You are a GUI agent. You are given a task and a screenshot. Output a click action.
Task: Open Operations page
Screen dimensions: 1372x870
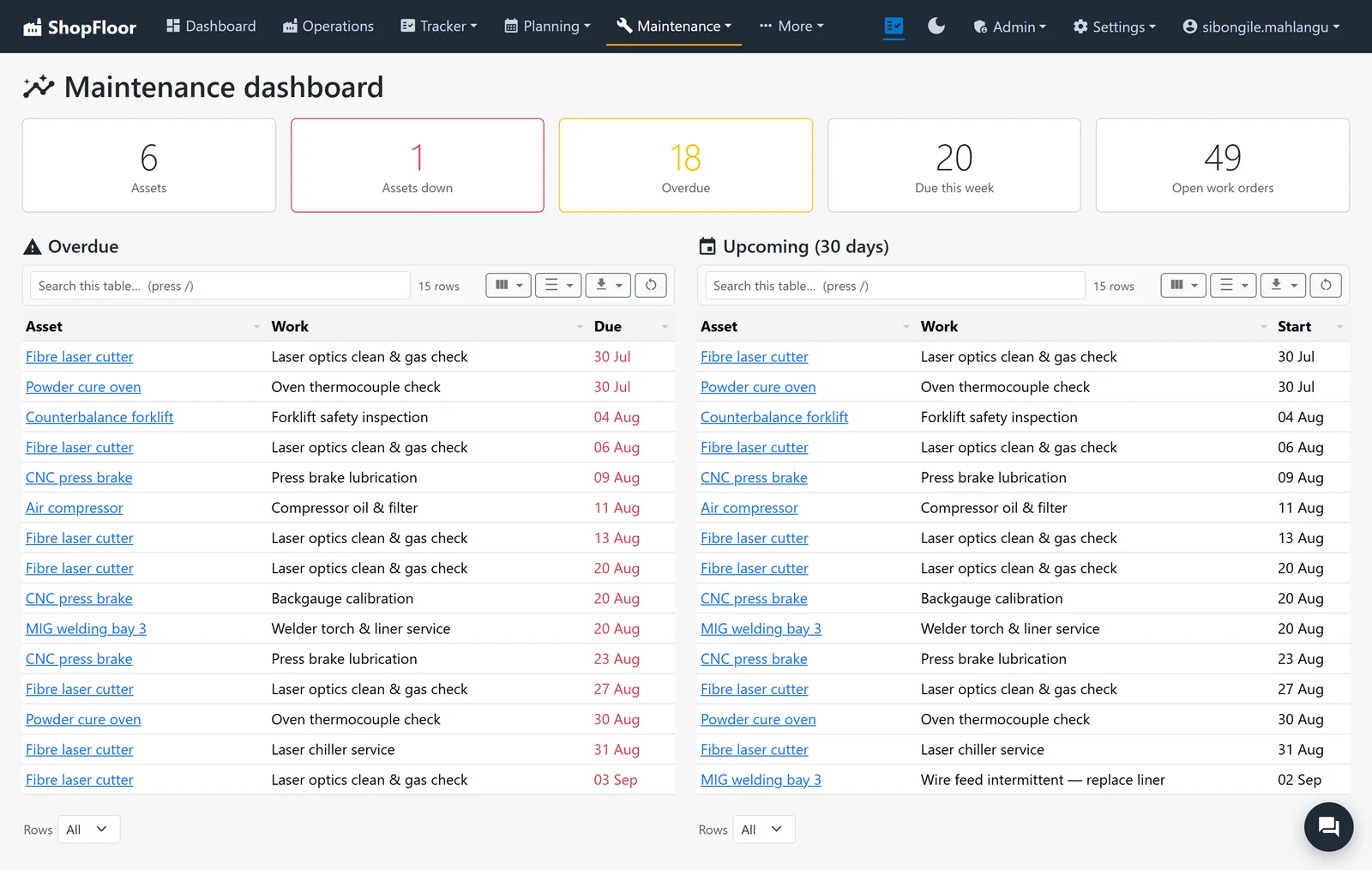[x=328, y=27]
